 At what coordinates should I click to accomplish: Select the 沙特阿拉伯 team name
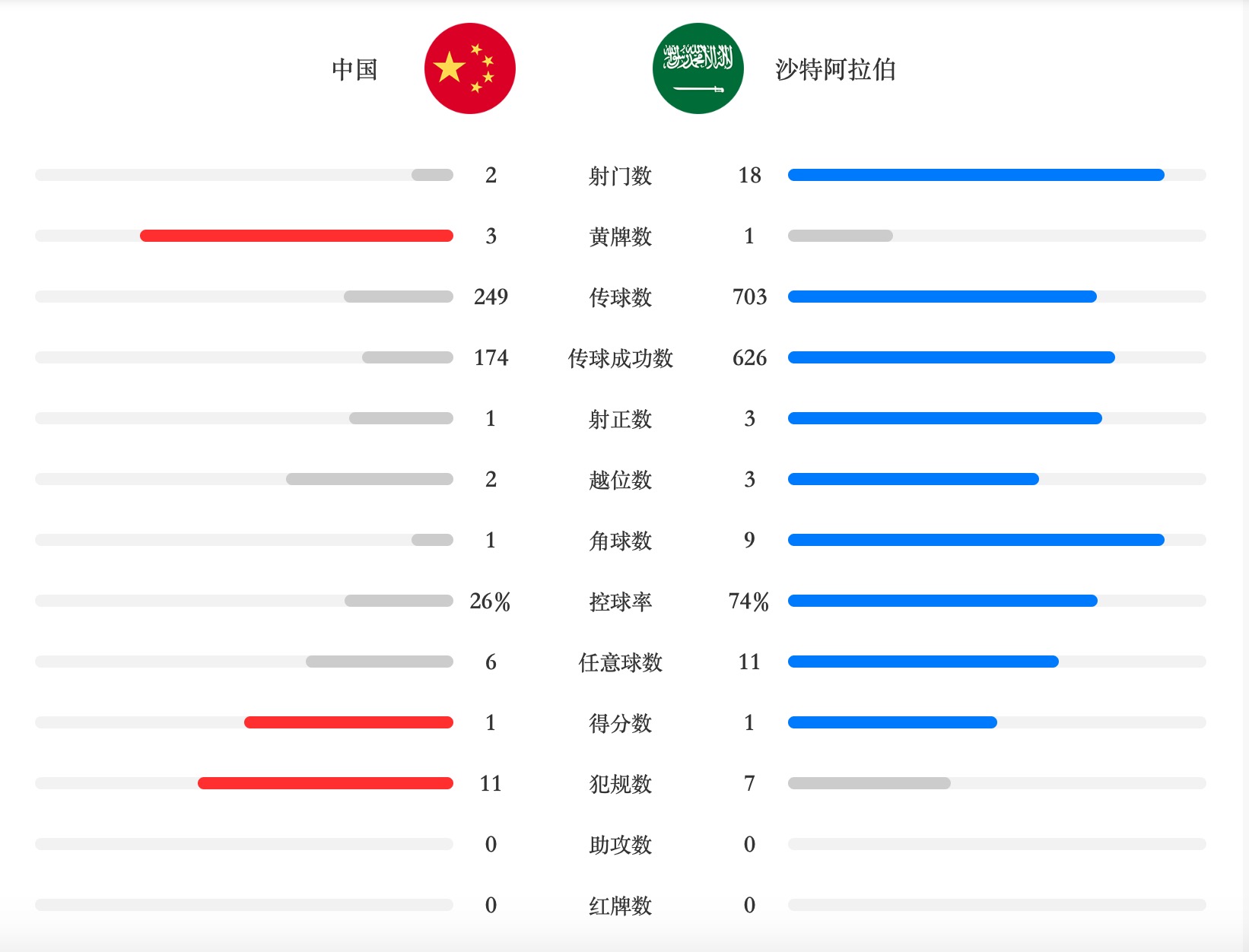(835, 69)
